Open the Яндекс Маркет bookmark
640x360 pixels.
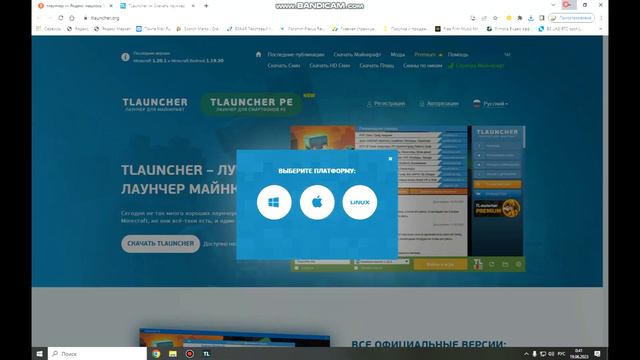point(112,29)
